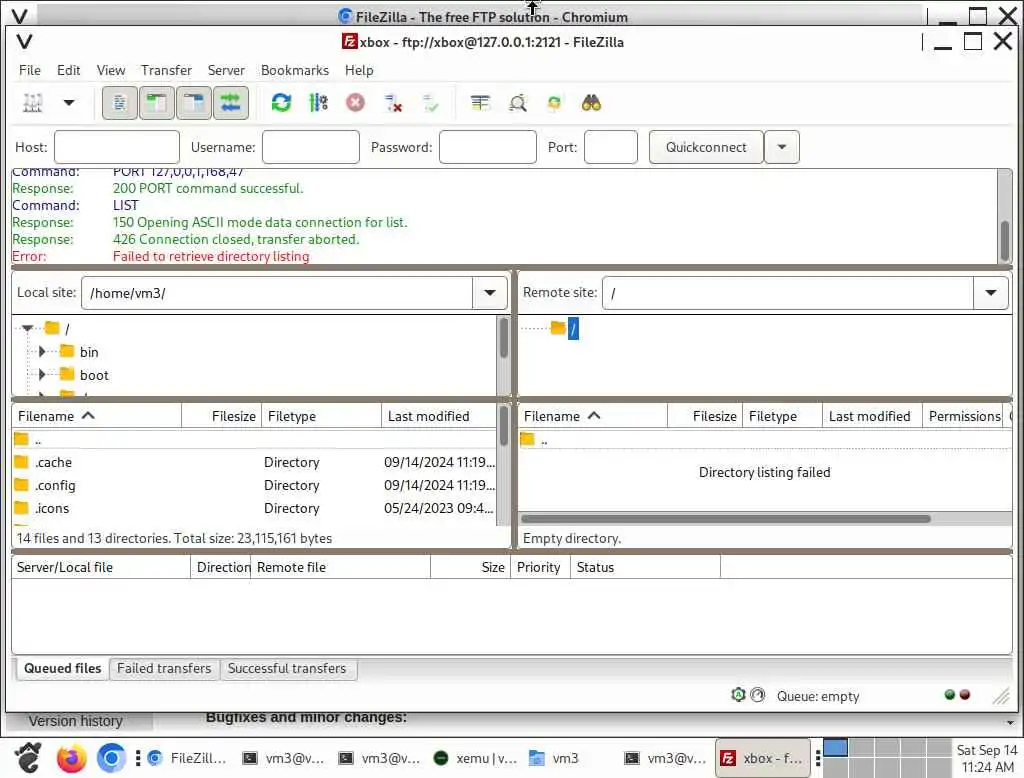Expand the bin folder in tree
1024x778 pixels.
click(x=42, y=352)
